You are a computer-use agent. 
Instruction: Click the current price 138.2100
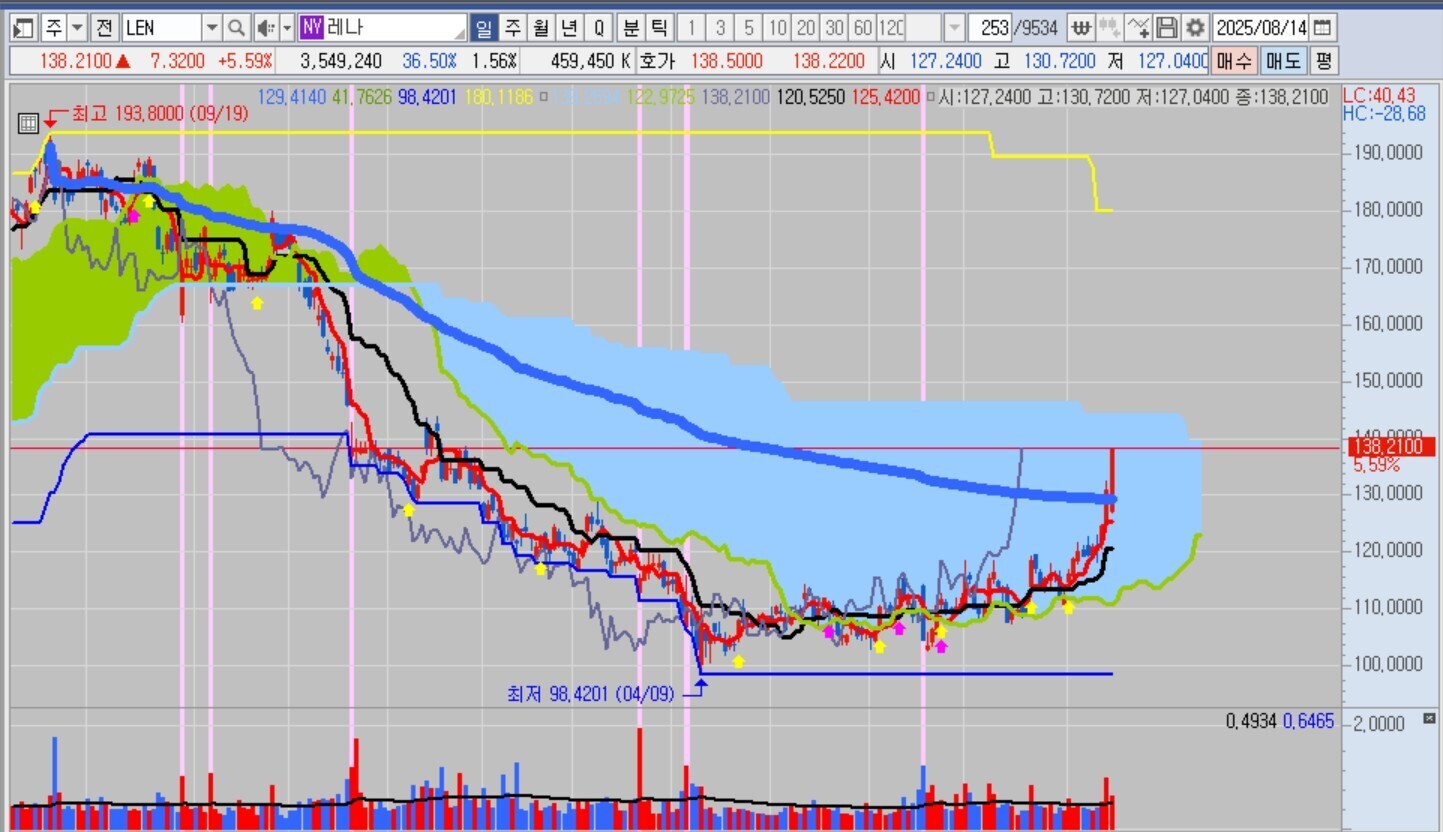click(76, 61)
